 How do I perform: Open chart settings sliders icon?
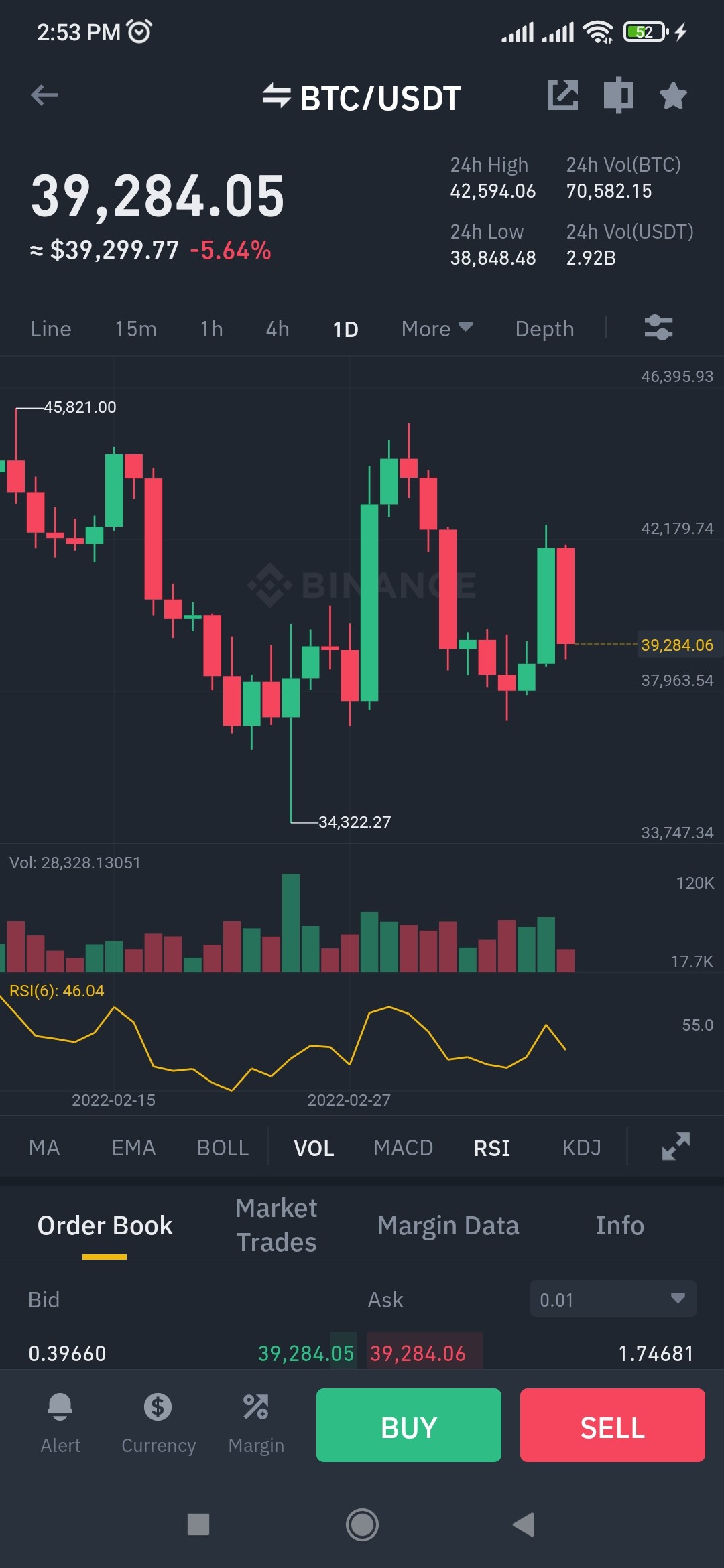(658, 328)
